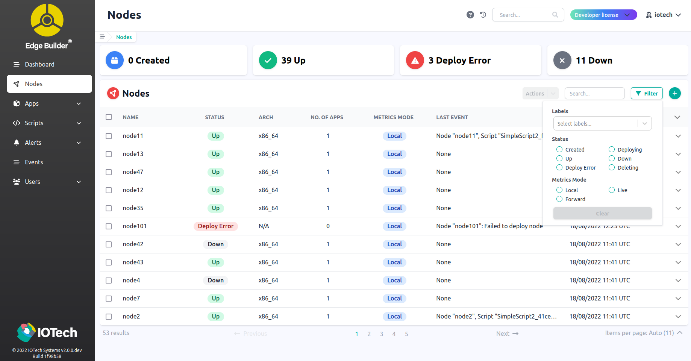Click the nodes table search field
The width and height of the screenshot is (691, 361).
594,93
